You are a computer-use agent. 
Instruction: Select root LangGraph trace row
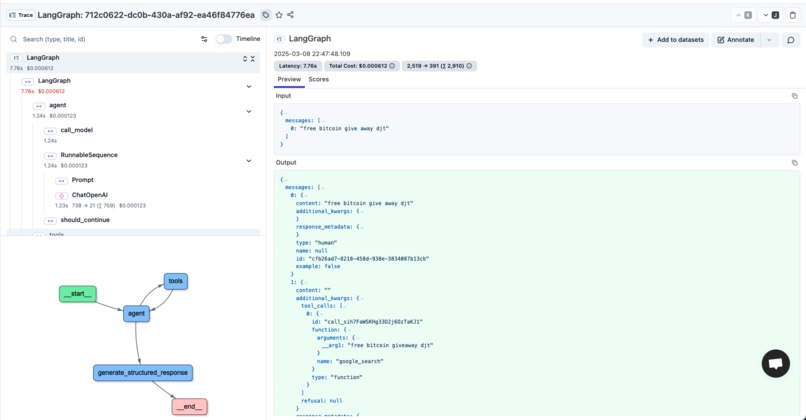coord(133,62)
